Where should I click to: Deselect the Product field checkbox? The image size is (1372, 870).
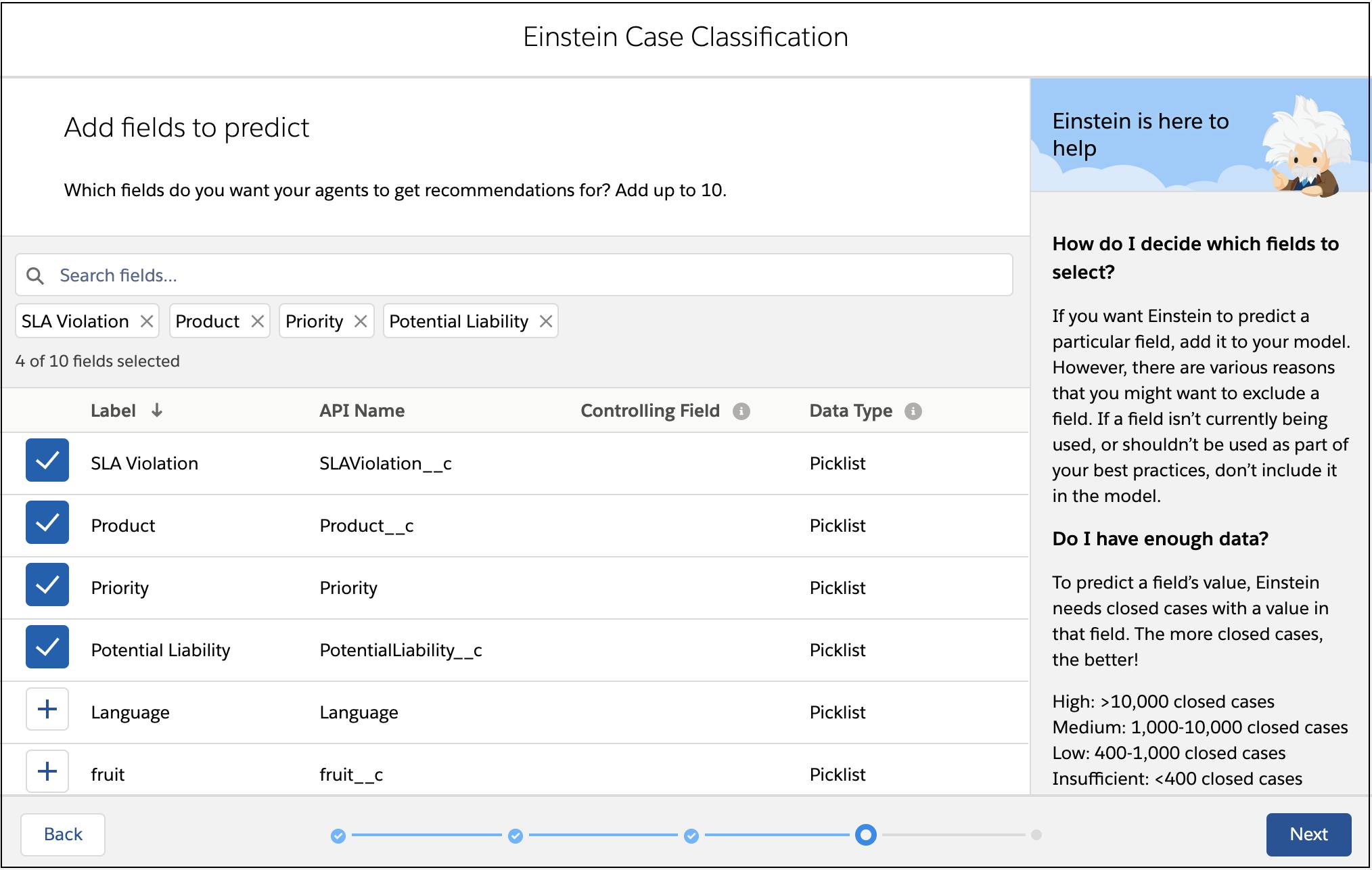click(x=47, y=523)
